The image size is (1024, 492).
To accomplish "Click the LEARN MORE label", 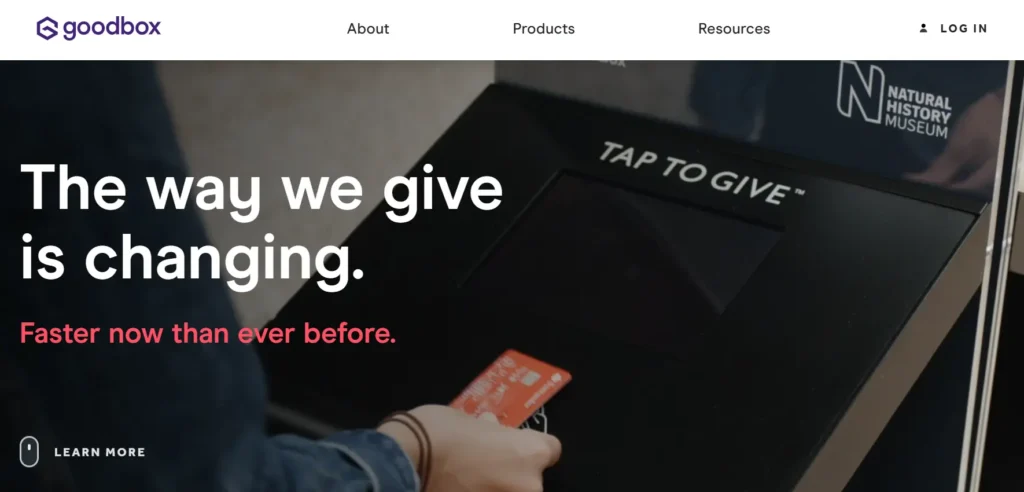I will (100, 452).
